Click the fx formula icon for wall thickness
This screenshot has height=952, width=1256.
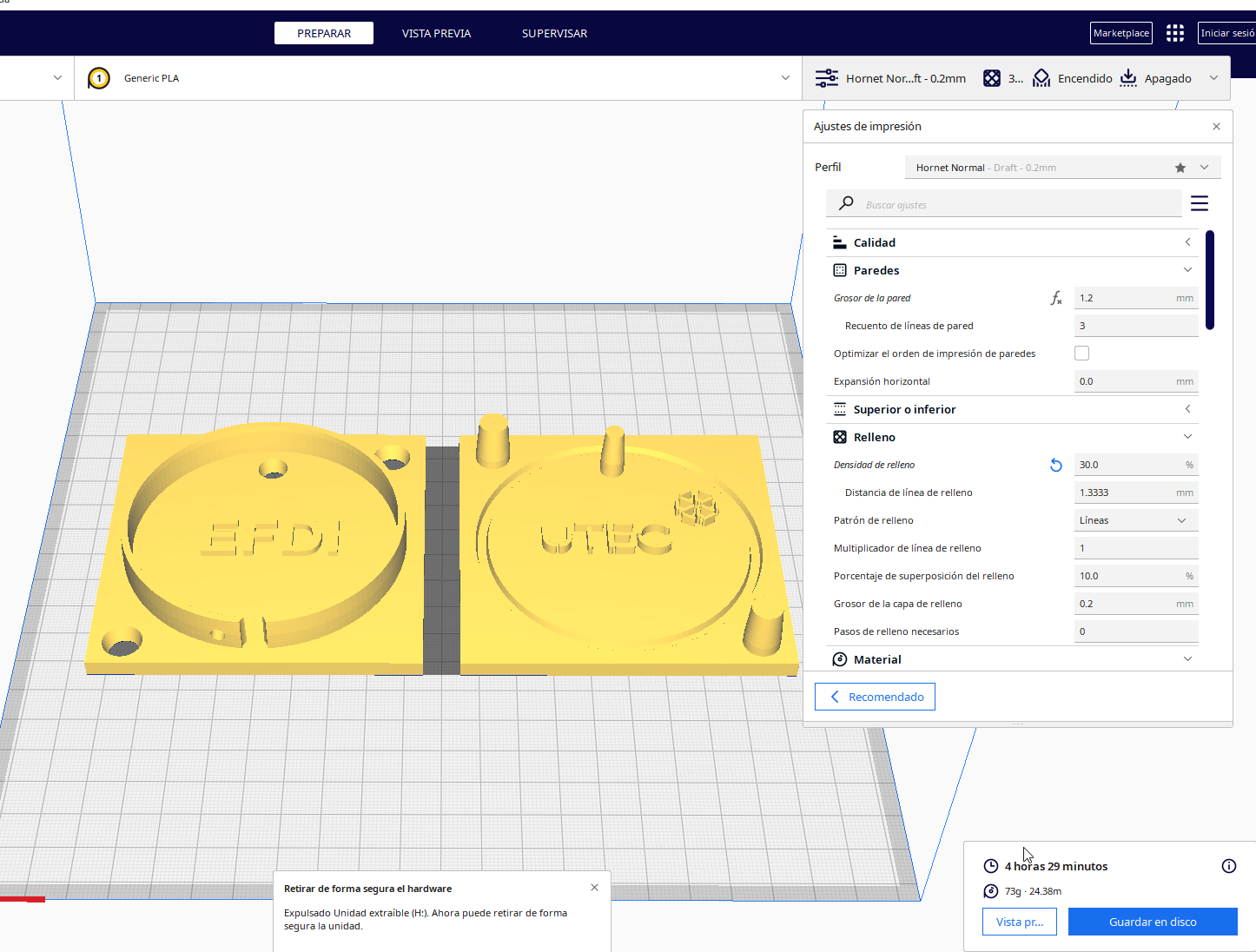(1055, 299)
